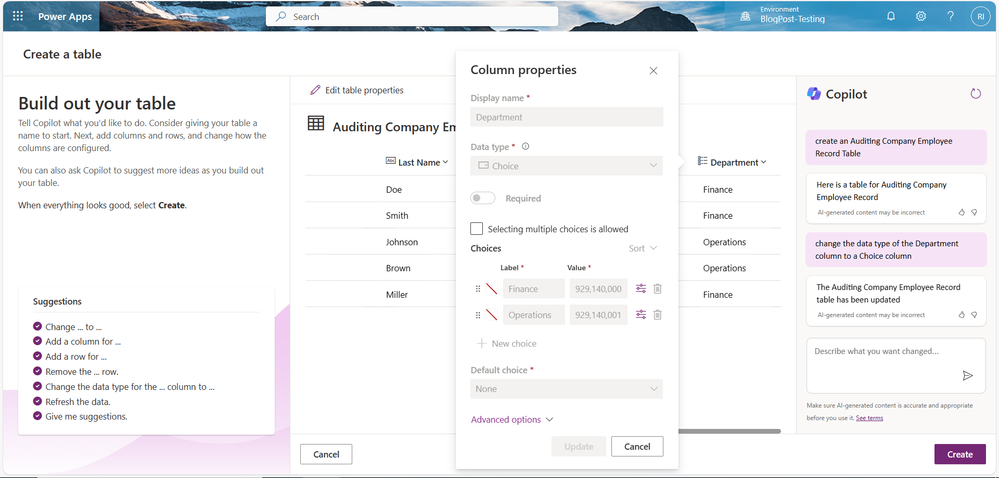Select the 'Miller' last name cell
Viewport: 999px width, 478px height.
point(396,294)
